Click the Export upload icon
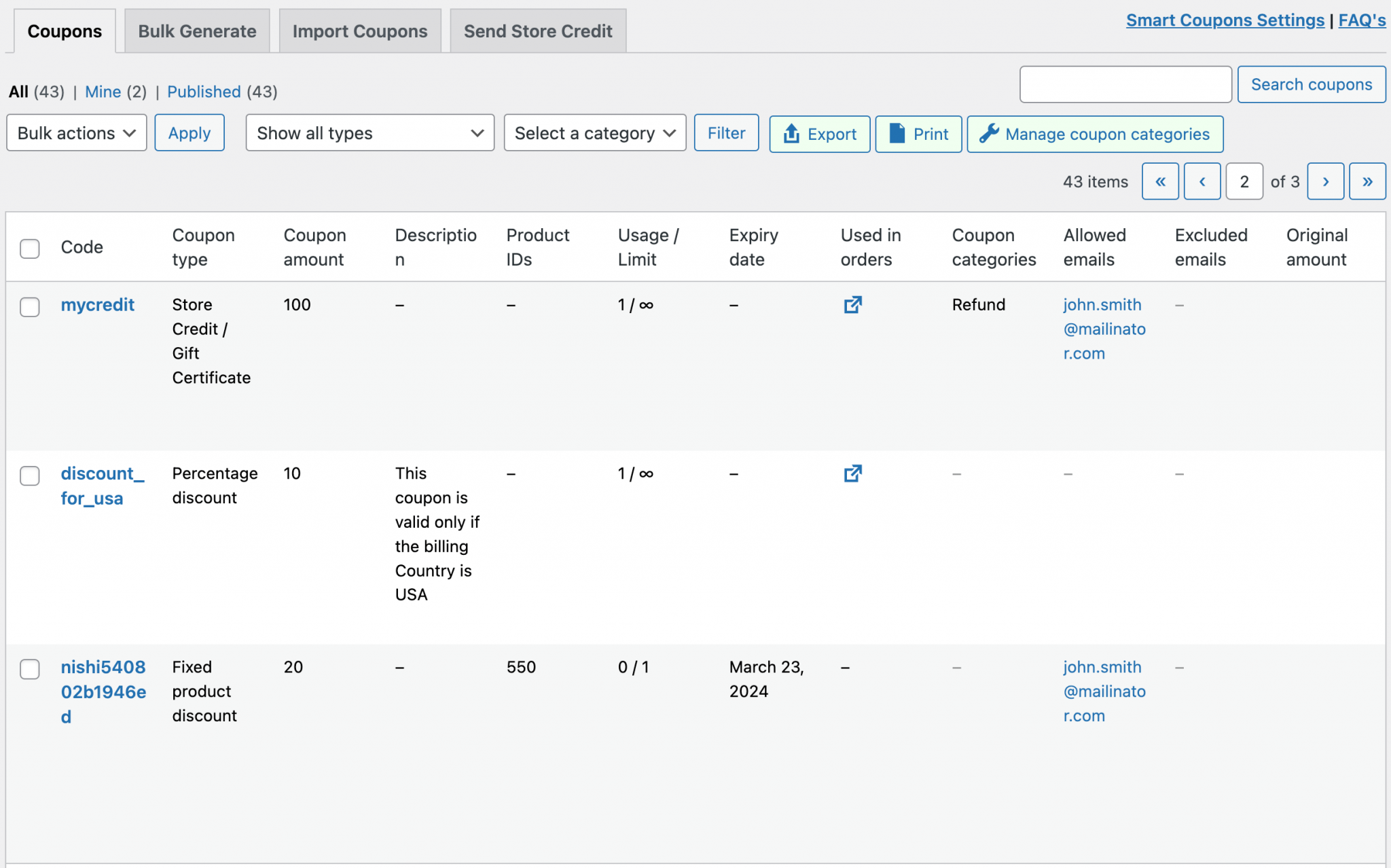 [x=791, y=134]
